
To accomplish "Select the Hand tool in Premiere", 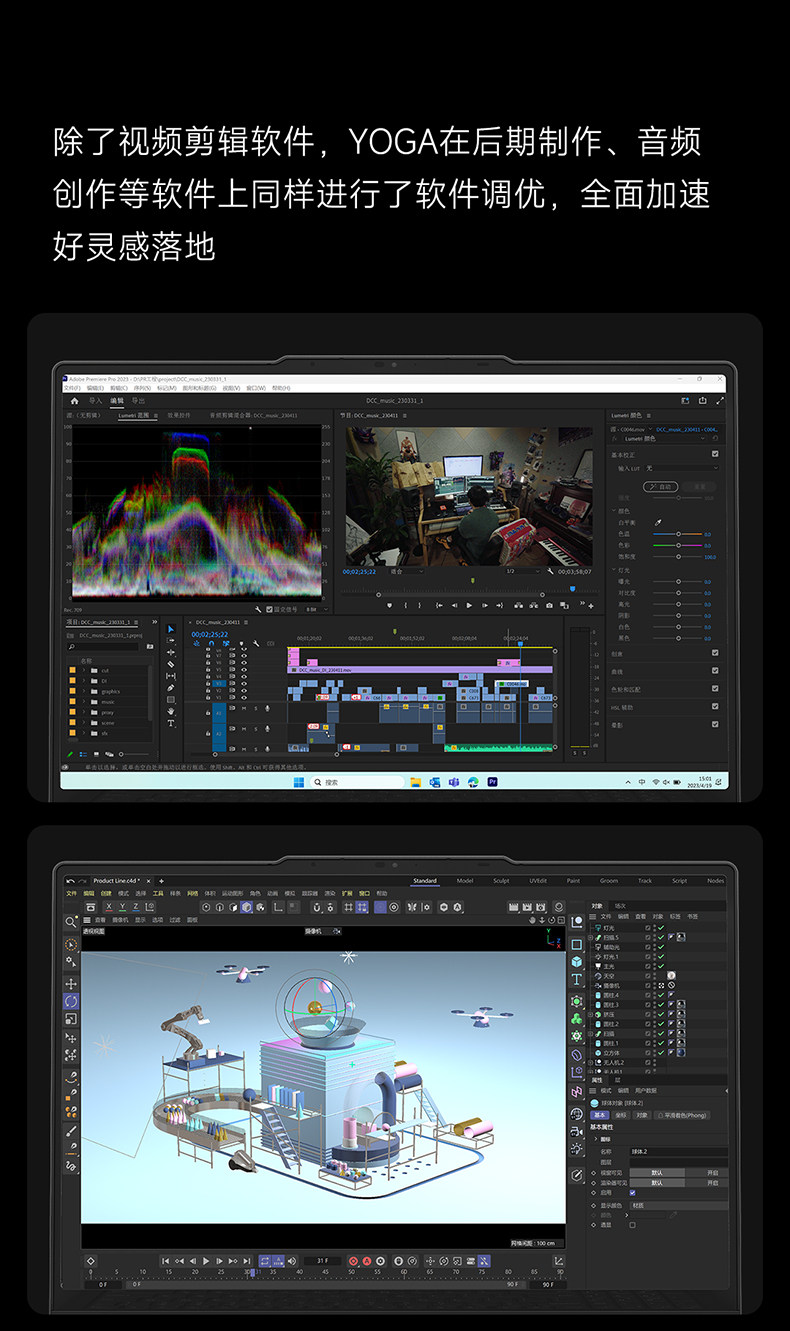I will 171,711.
